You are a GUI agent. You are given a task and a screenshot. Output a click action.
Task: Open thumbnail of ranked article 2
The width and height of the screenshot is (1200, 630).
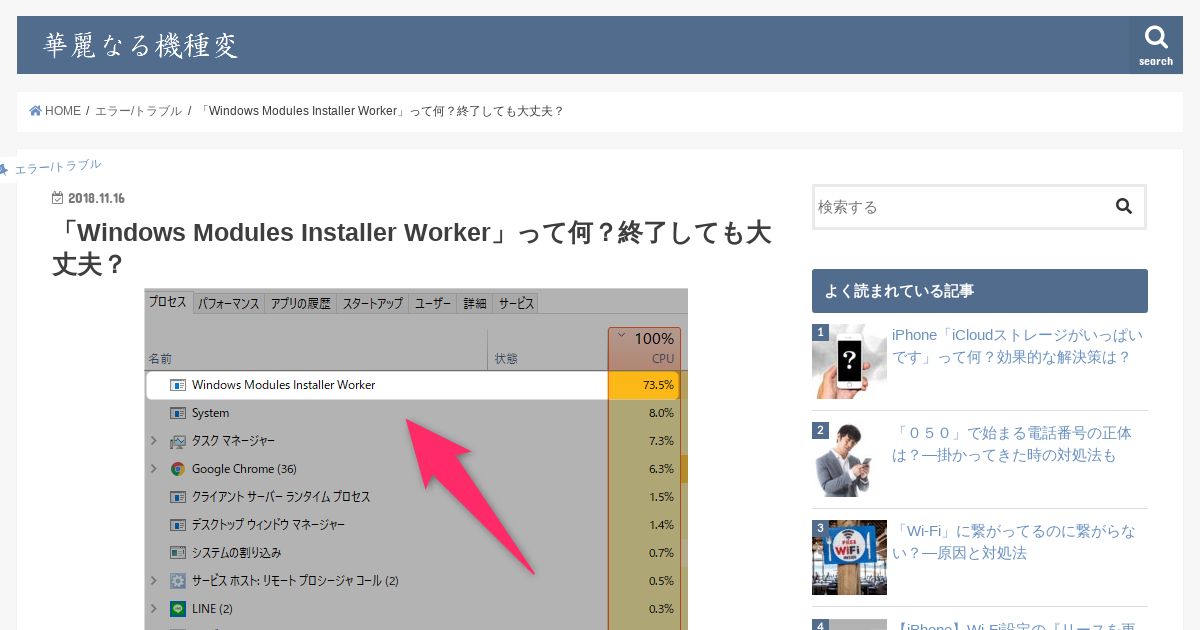pos(849,459)
